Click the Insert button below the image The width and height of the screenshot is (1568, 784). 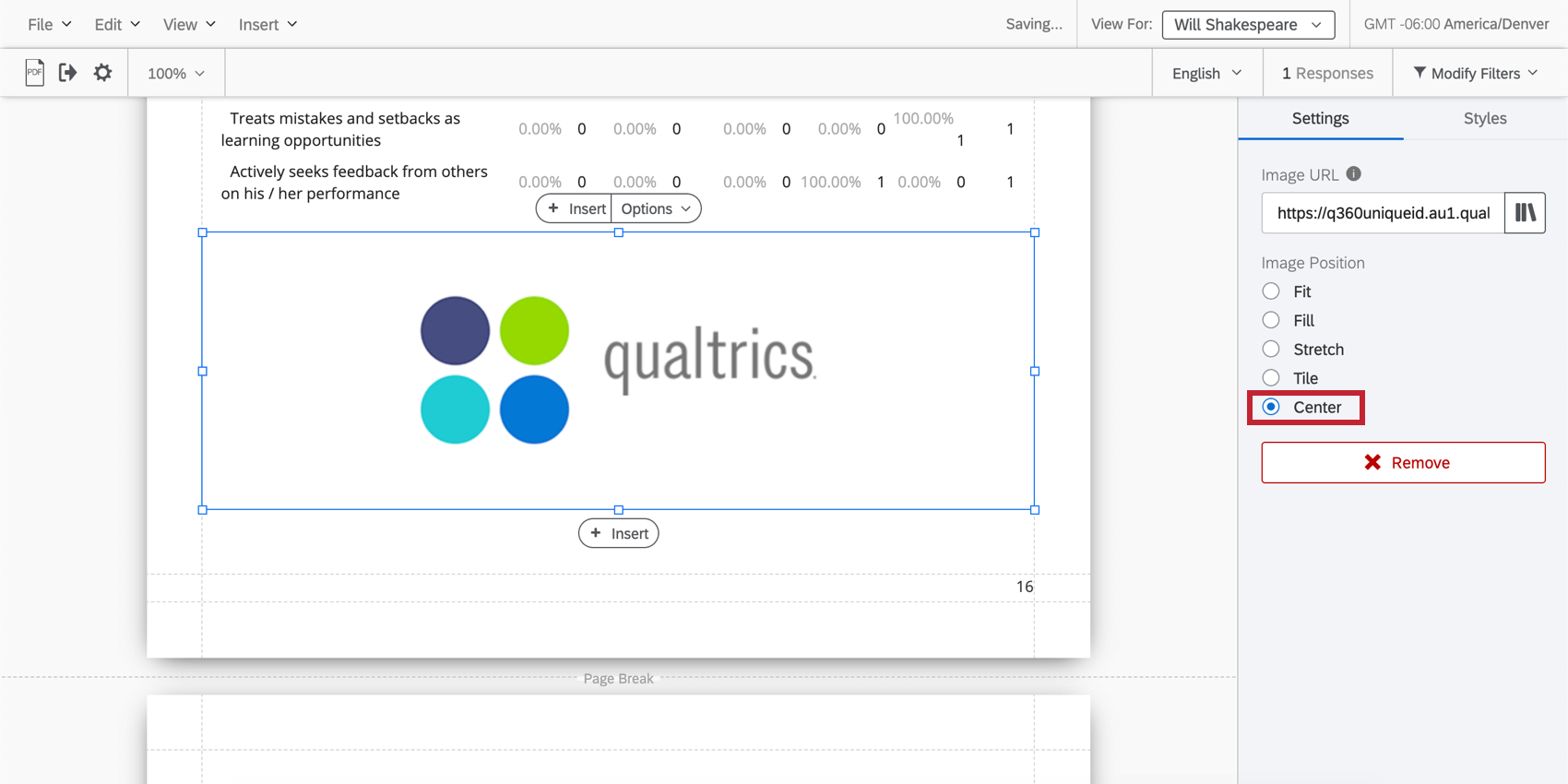tap(618, 533)
